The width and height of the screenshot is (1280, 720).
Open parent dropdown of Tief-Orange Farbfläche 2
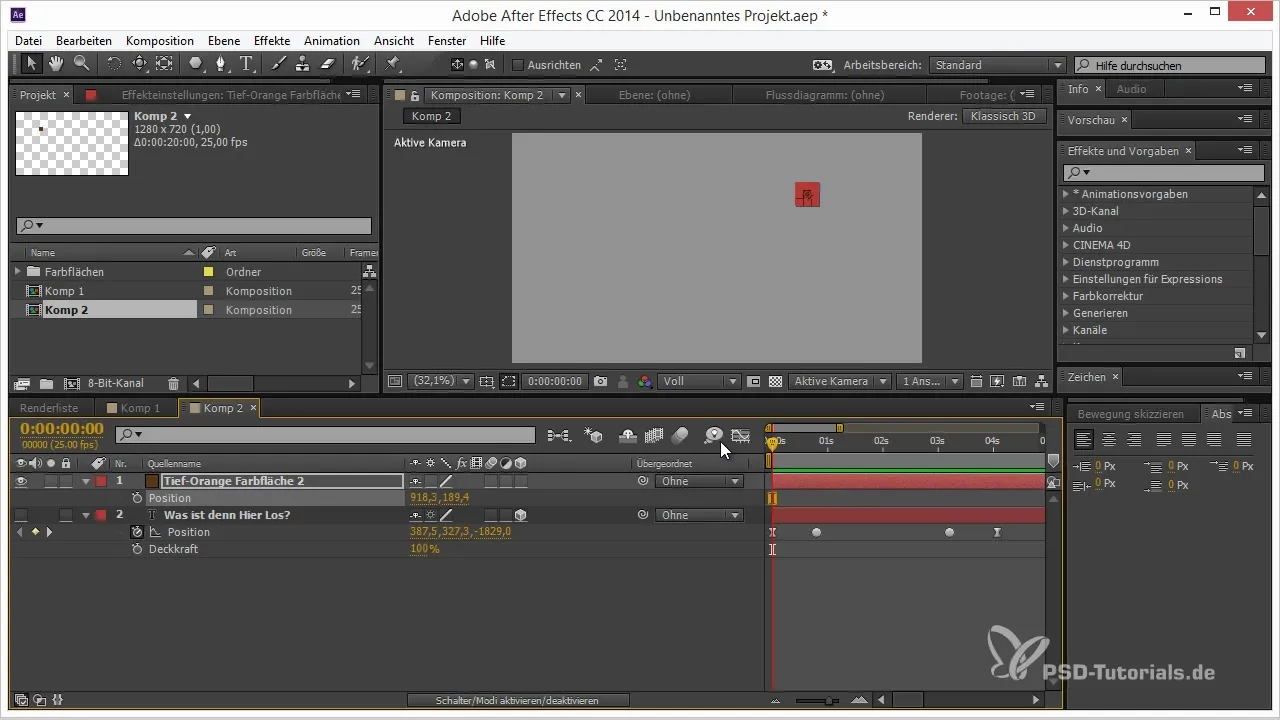point(699,481)
